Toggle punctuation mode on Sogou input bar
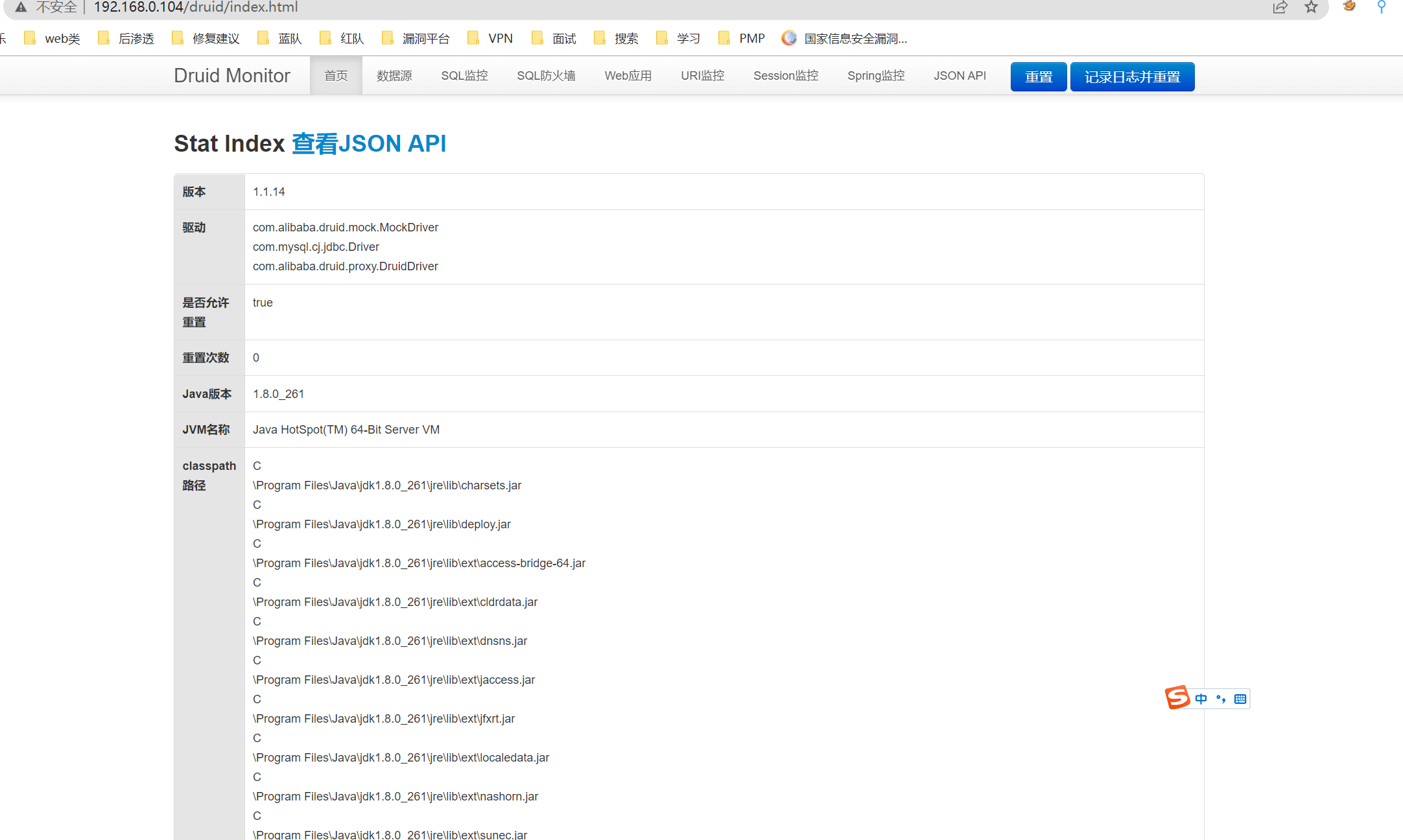This screenshot has height=840, width=1403. pos(1221,699)
